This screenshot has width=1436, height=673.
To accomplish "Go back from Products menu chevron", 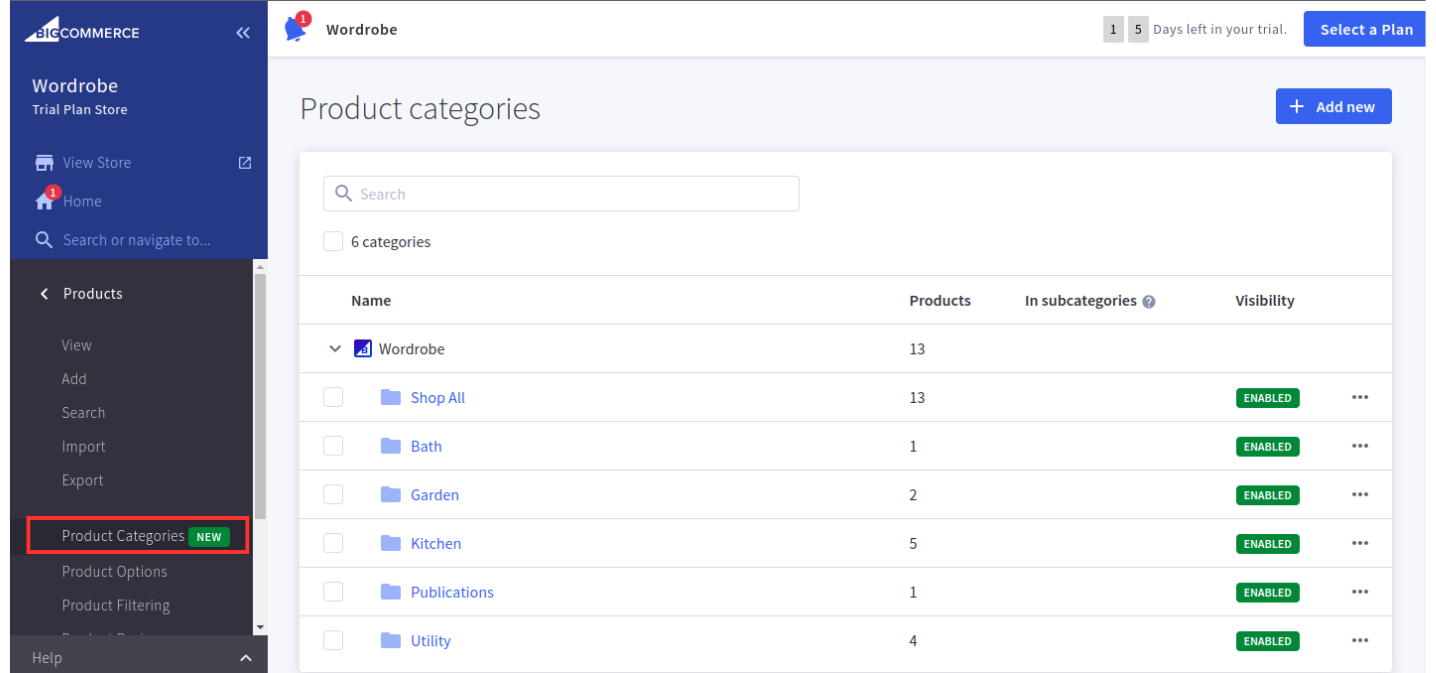I will coord(44,294).
